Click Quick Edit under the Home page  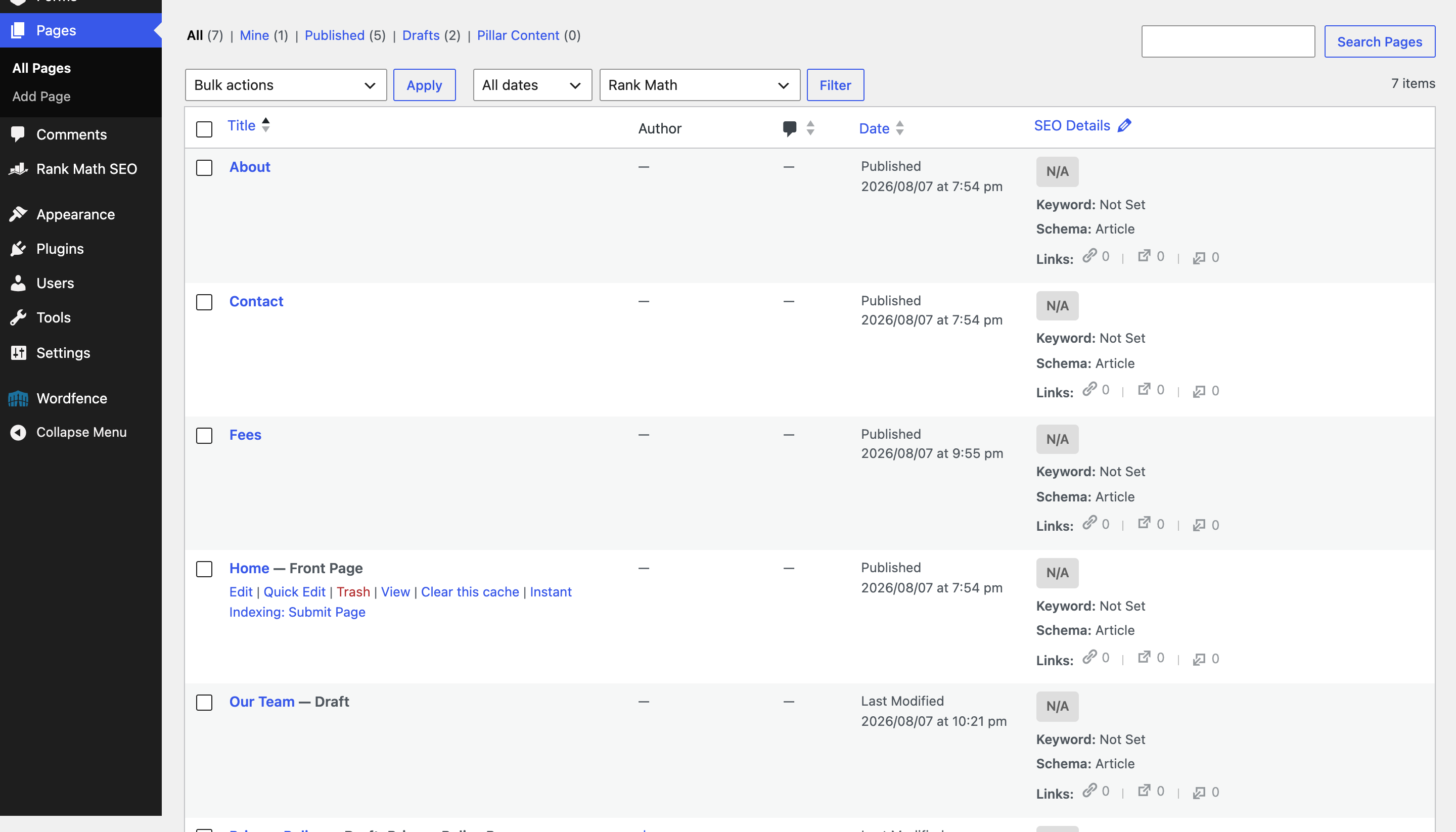pos(294,592)
